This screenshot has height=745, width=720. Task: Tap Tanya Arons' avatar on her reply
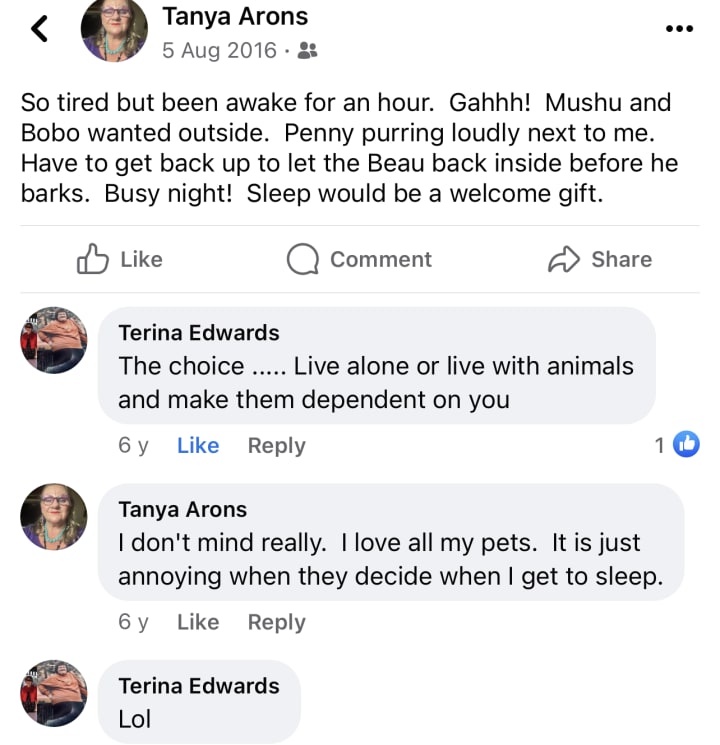(x=54, y=517)
